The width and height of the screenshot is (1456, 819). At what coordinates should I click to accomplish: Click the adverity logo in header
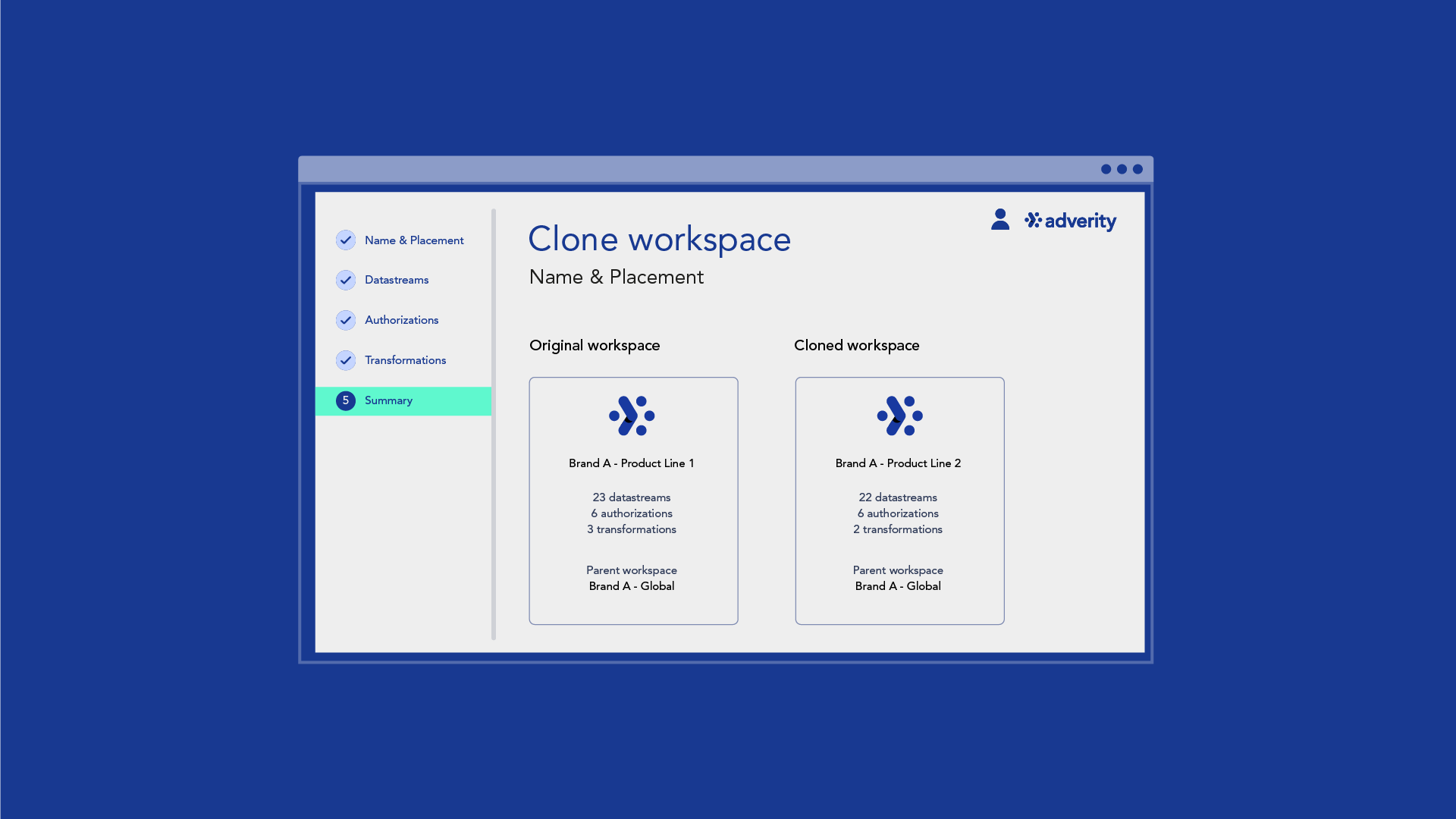1070,221
